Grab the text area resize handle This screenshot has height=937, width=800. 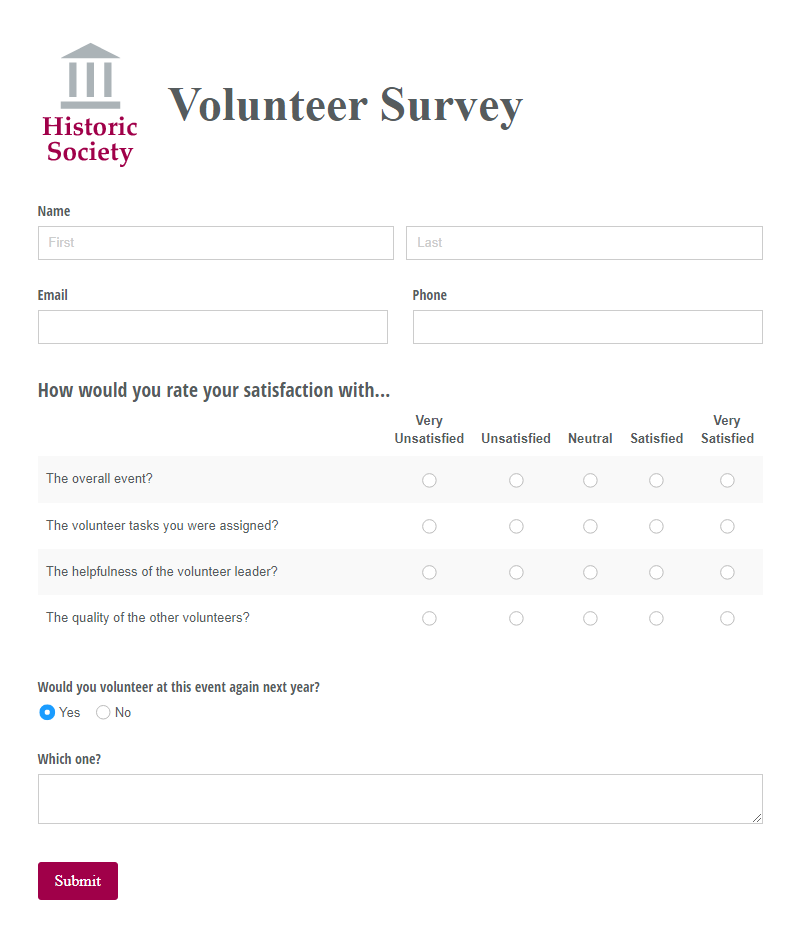pos(757,818)
